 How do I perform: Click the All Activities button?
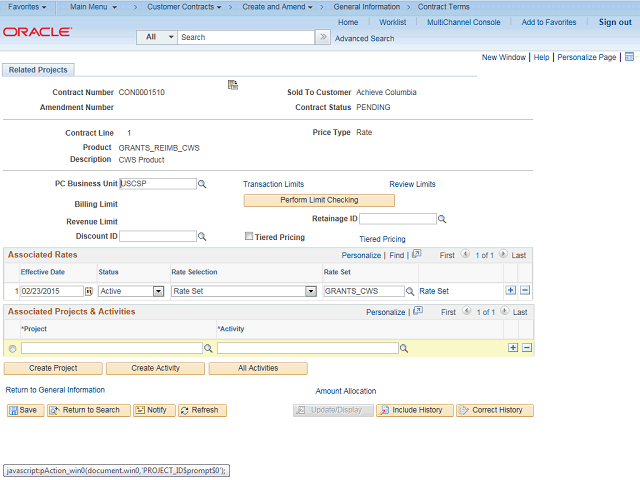pos(258,368)
